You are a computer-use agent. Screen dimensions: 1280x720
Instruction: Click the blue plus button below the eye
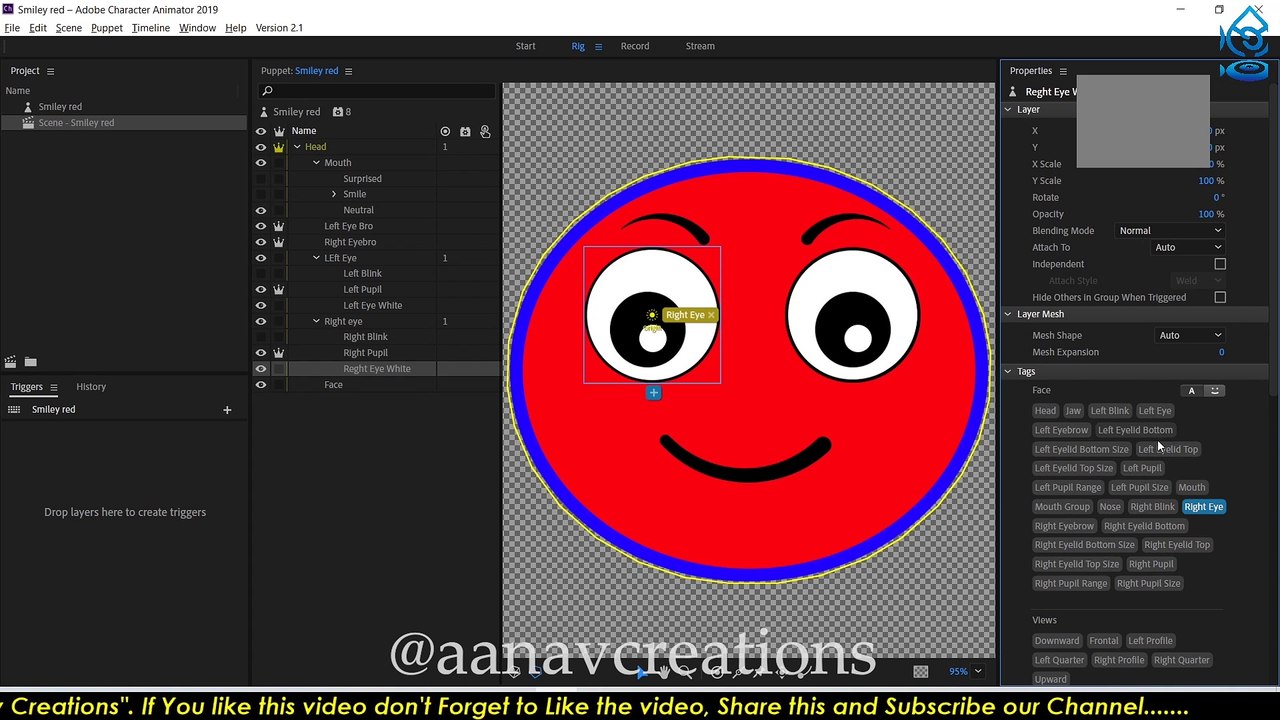pos(653,393)
